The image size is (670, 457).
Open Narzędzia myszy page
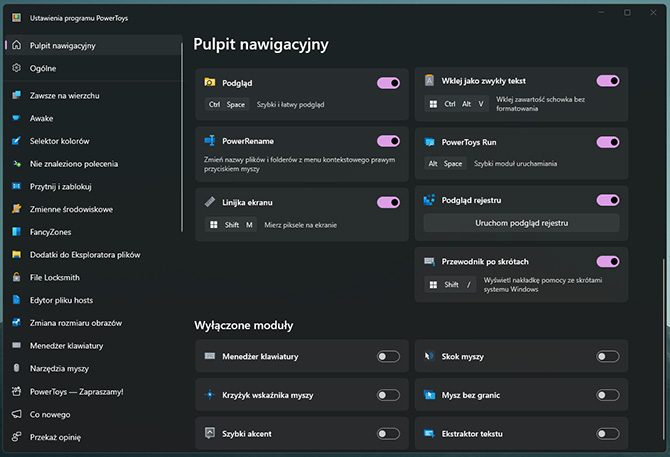pos(93,369)
